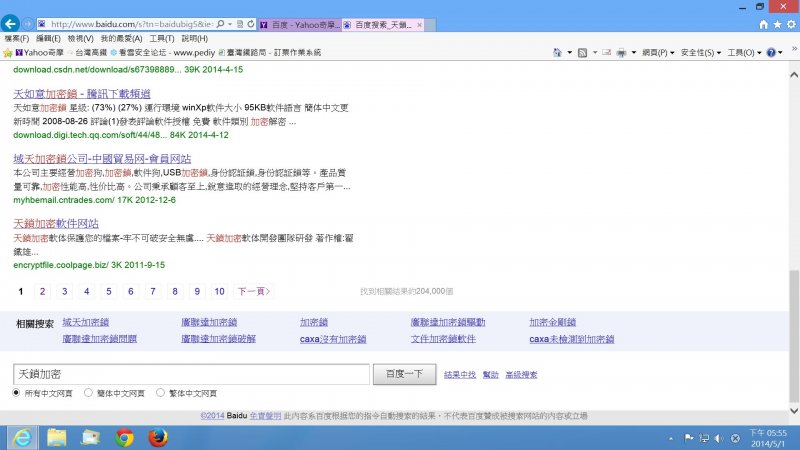Open Internet Explorer from the taskbar
Image resolution: width=800 pixels, height=450 pixels.
22,438
